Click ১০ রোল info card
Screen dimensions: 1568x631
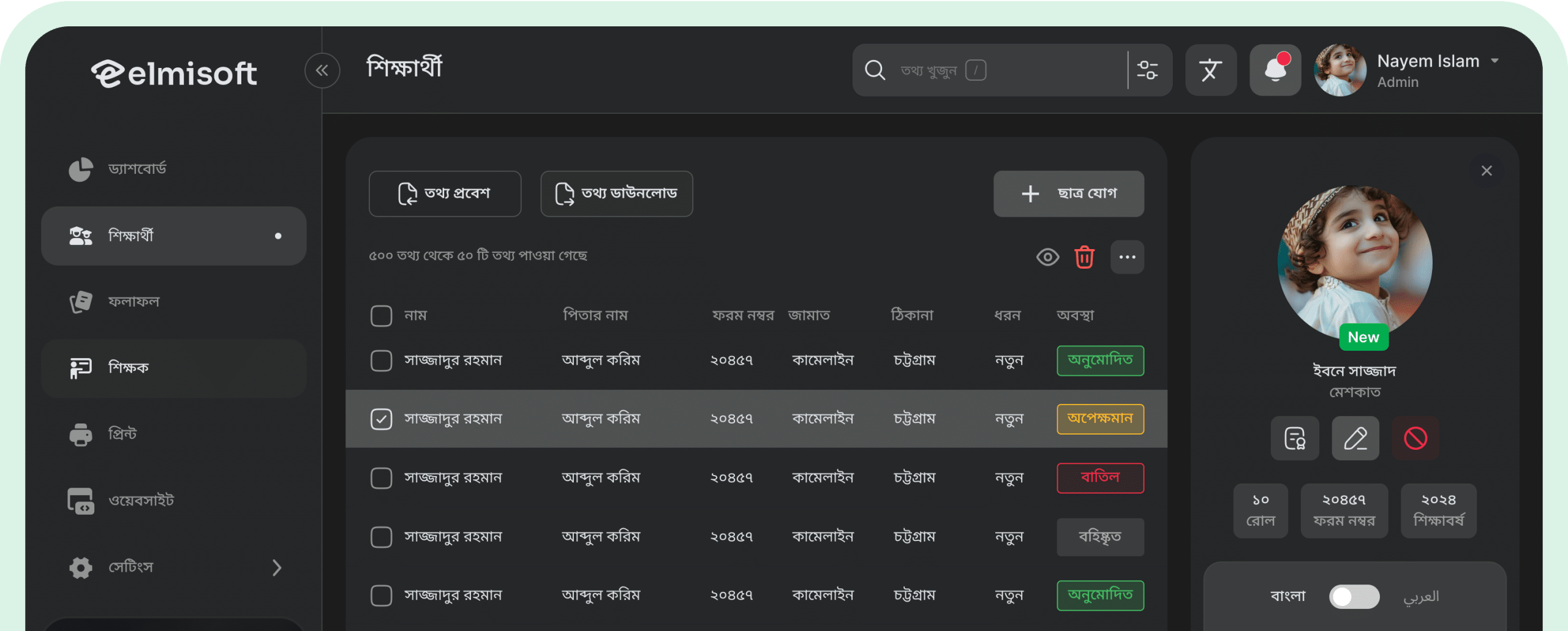(1261, 510)
